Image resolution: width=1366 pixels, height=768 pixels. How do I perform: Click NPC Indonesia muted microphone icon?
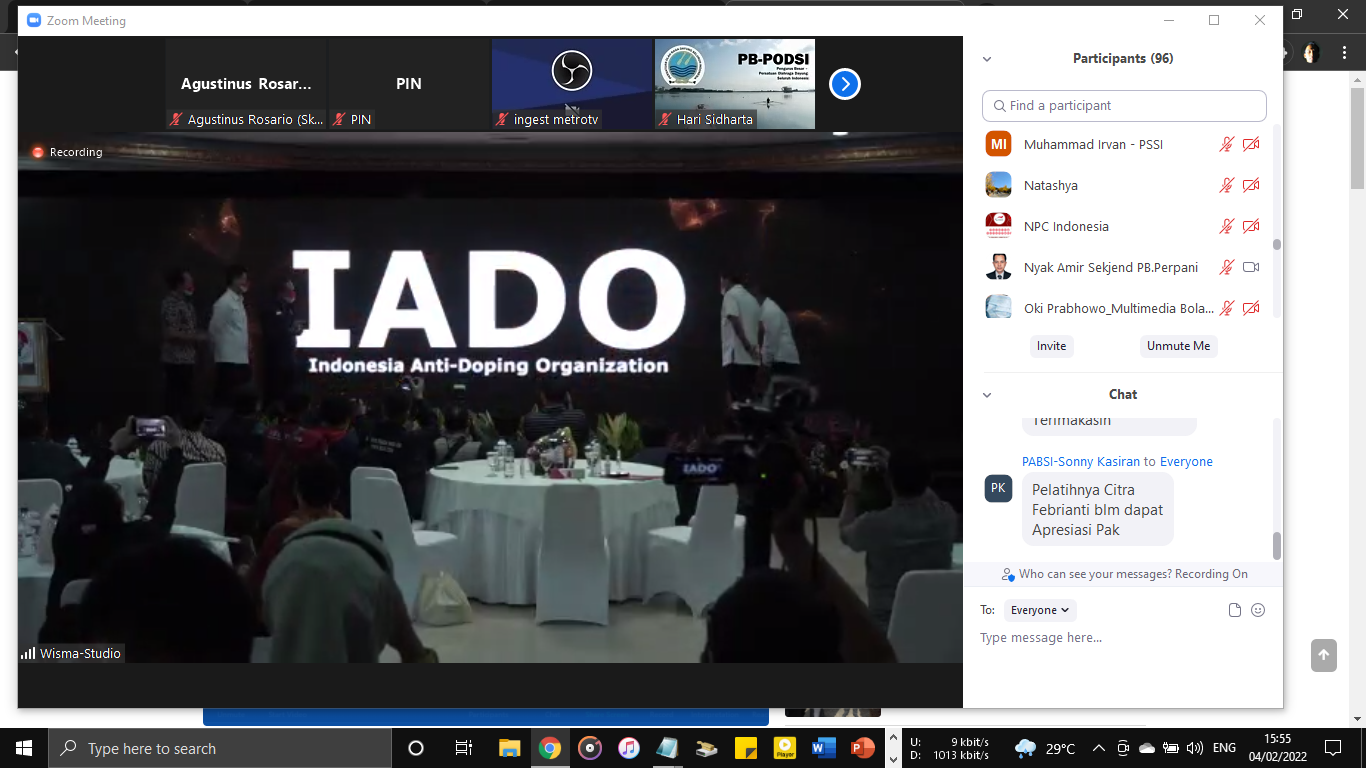tap(1227, 227)
